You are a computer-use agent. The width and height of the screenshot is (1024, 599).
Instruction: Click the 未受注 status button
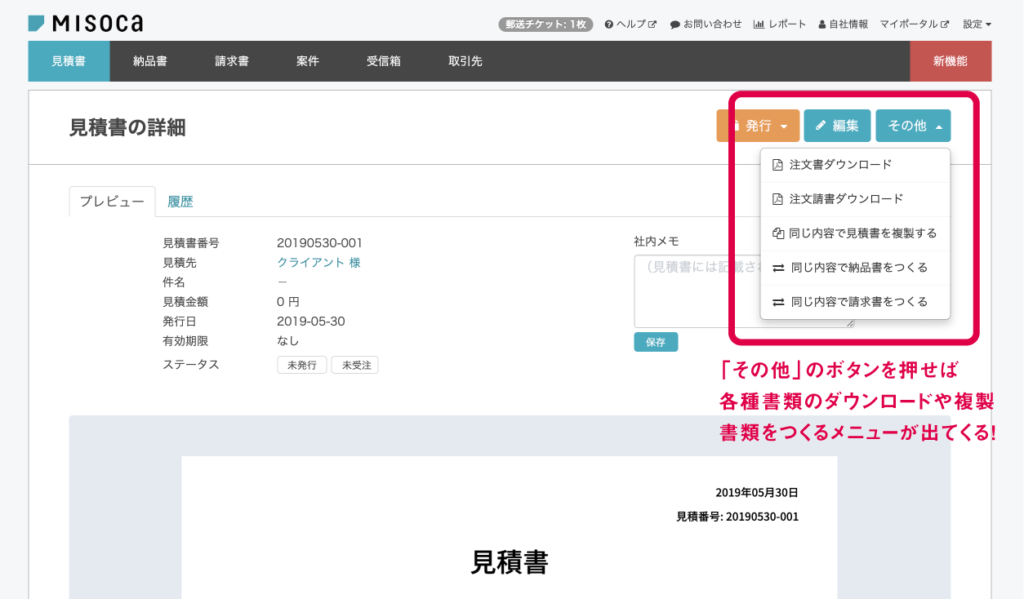point(356,365)
